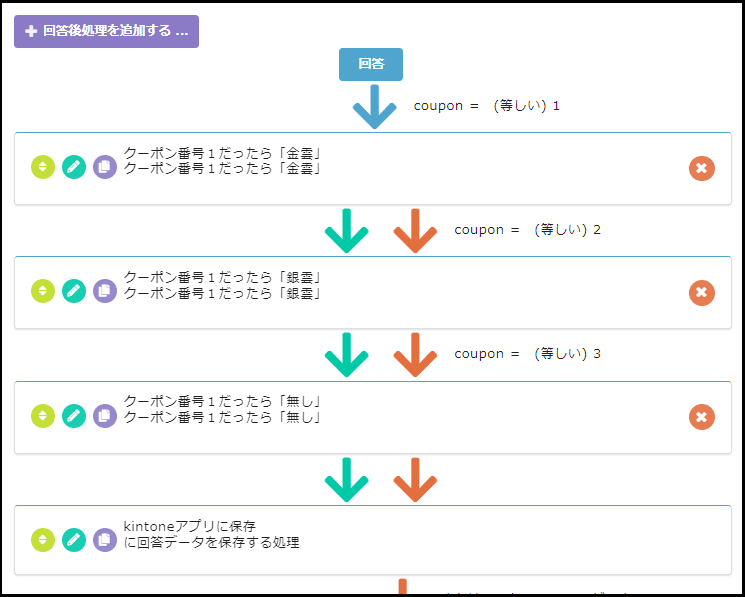Edit the kintoneアプリに保存 process
Viewport: 745px width, 597px height.
tap(74, 540)
